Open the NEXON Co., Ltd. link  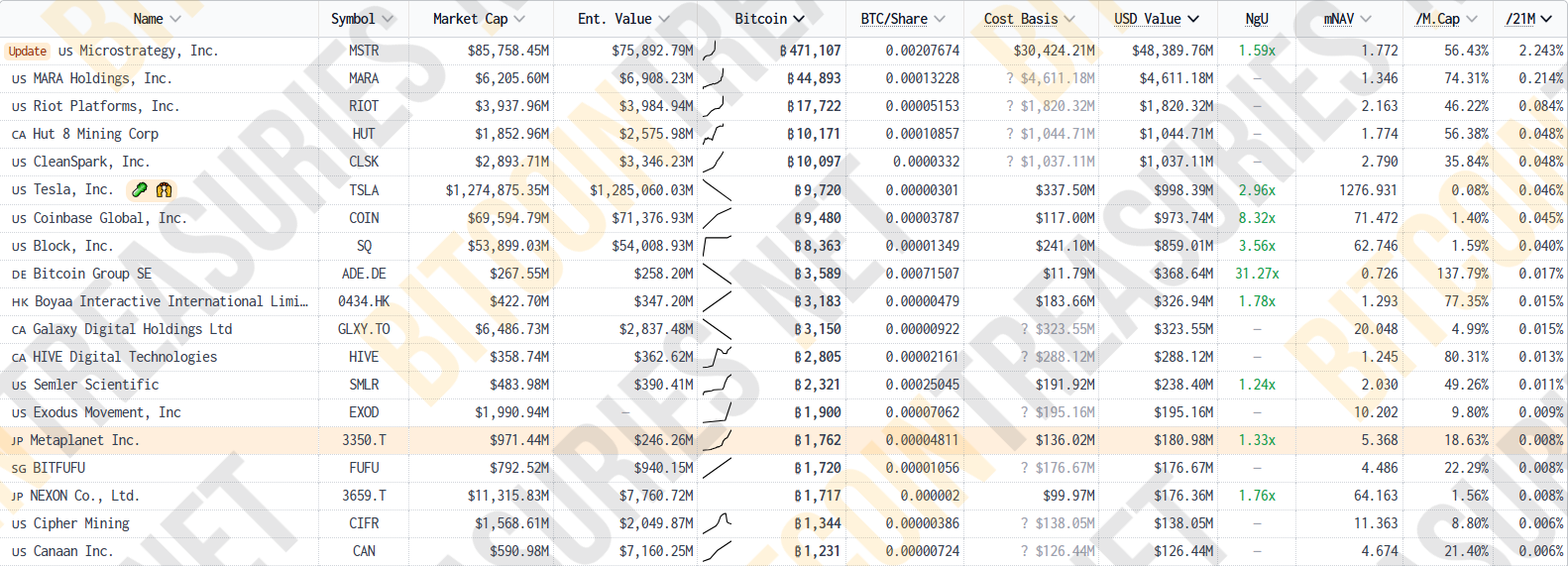click(x=84, y=496)
